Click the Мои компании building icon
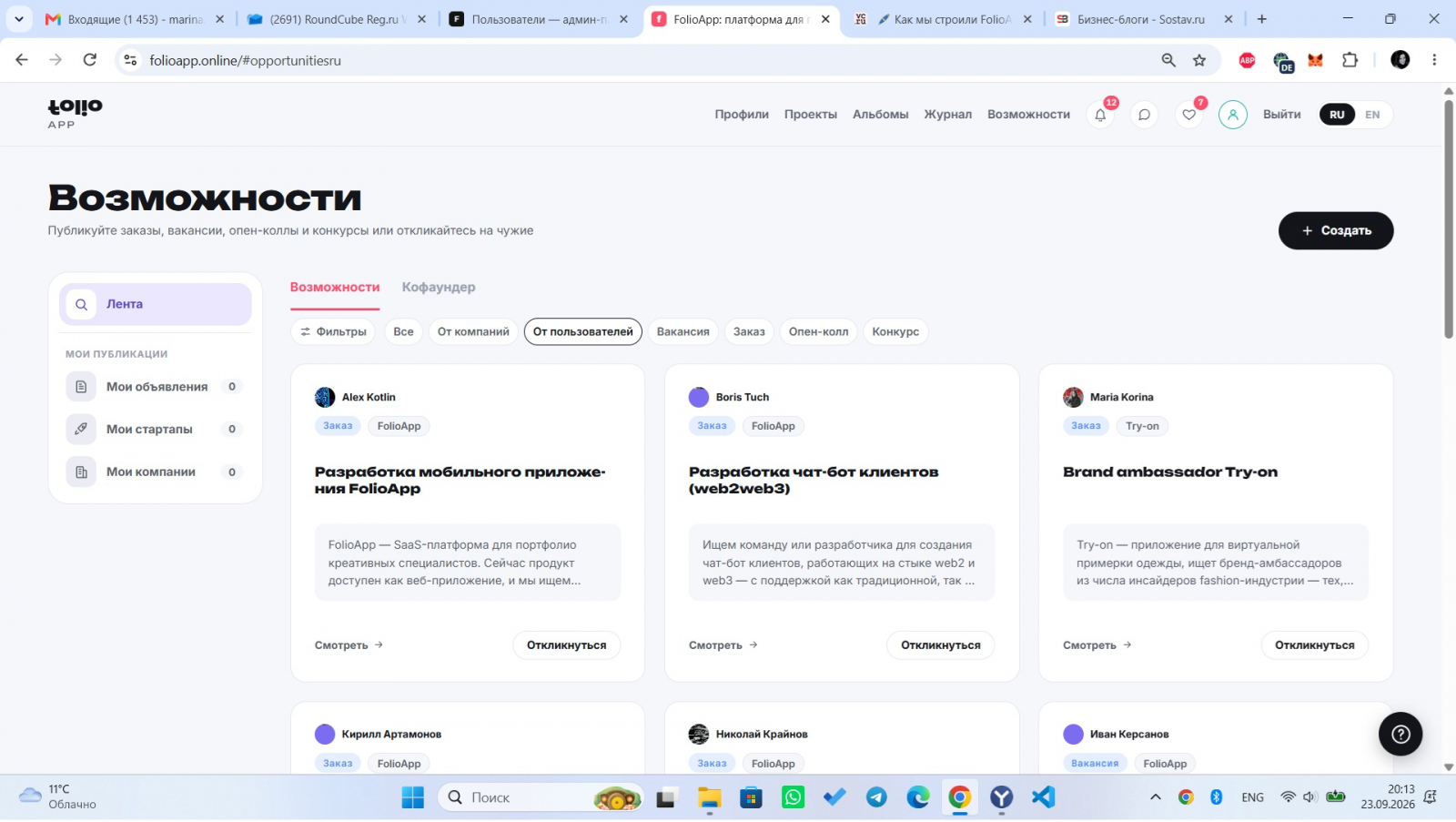This screenshot has height=822, width=1456. [81, 472]
